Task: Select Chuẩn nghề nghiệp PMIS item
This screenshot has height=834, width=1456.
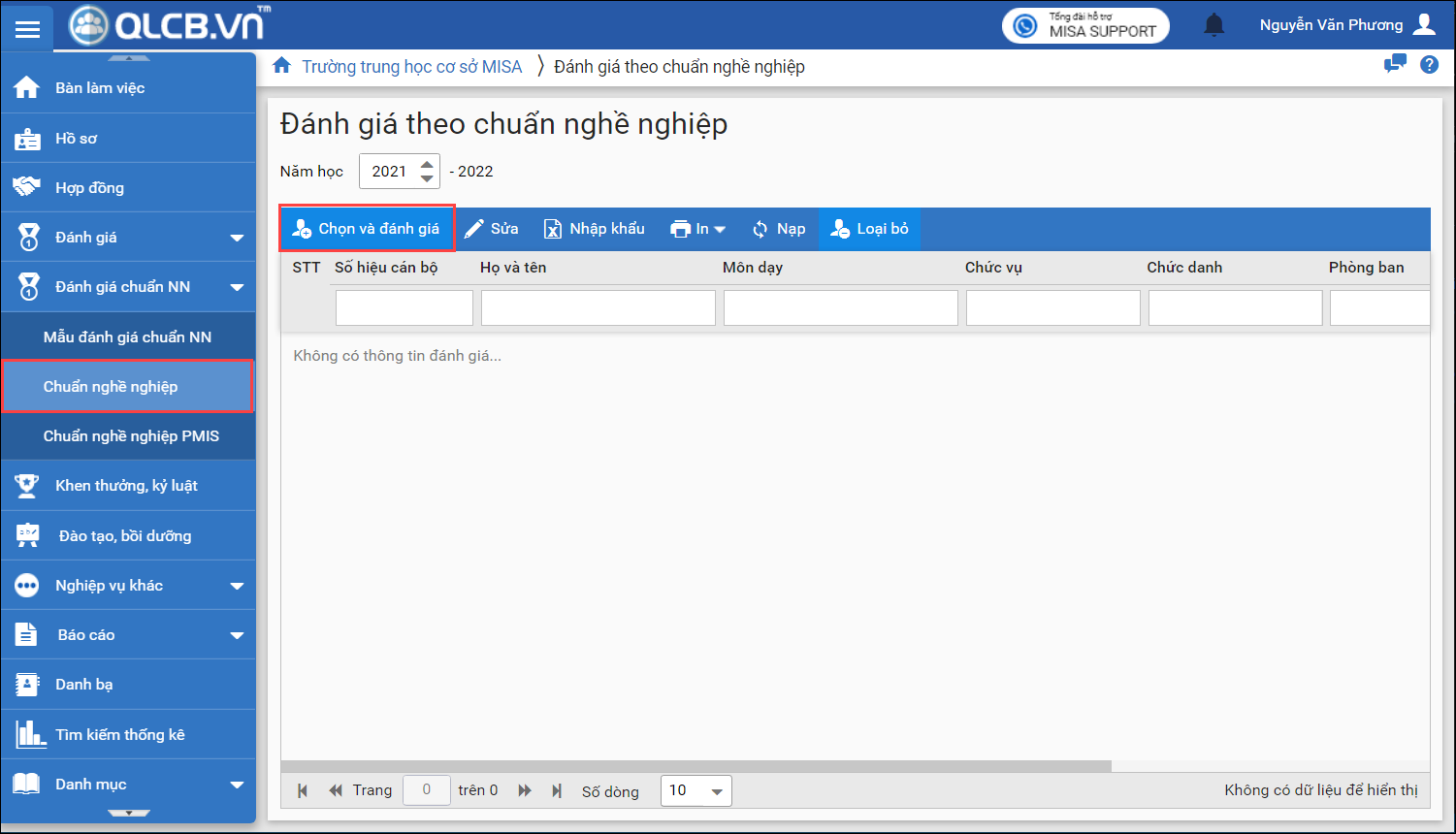Action: pos(131,436)
